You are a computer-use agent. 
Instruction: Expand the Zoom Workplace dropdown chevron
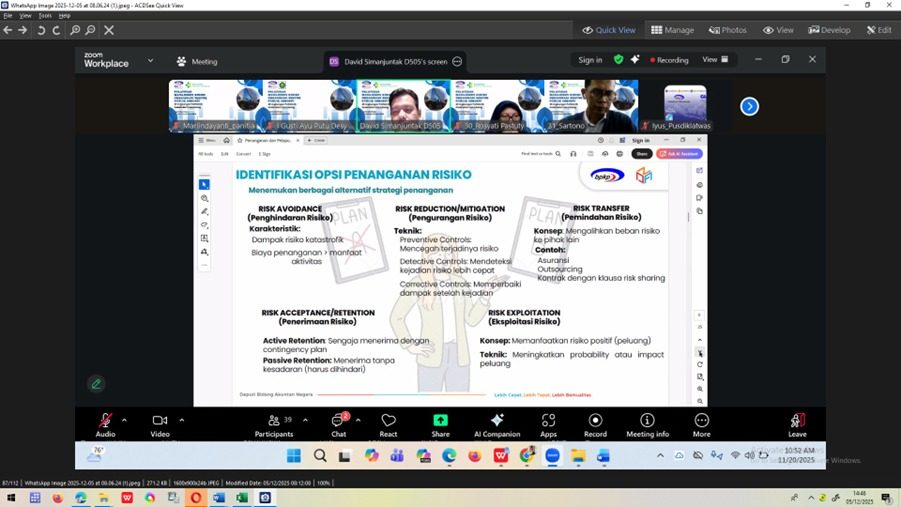151,60
